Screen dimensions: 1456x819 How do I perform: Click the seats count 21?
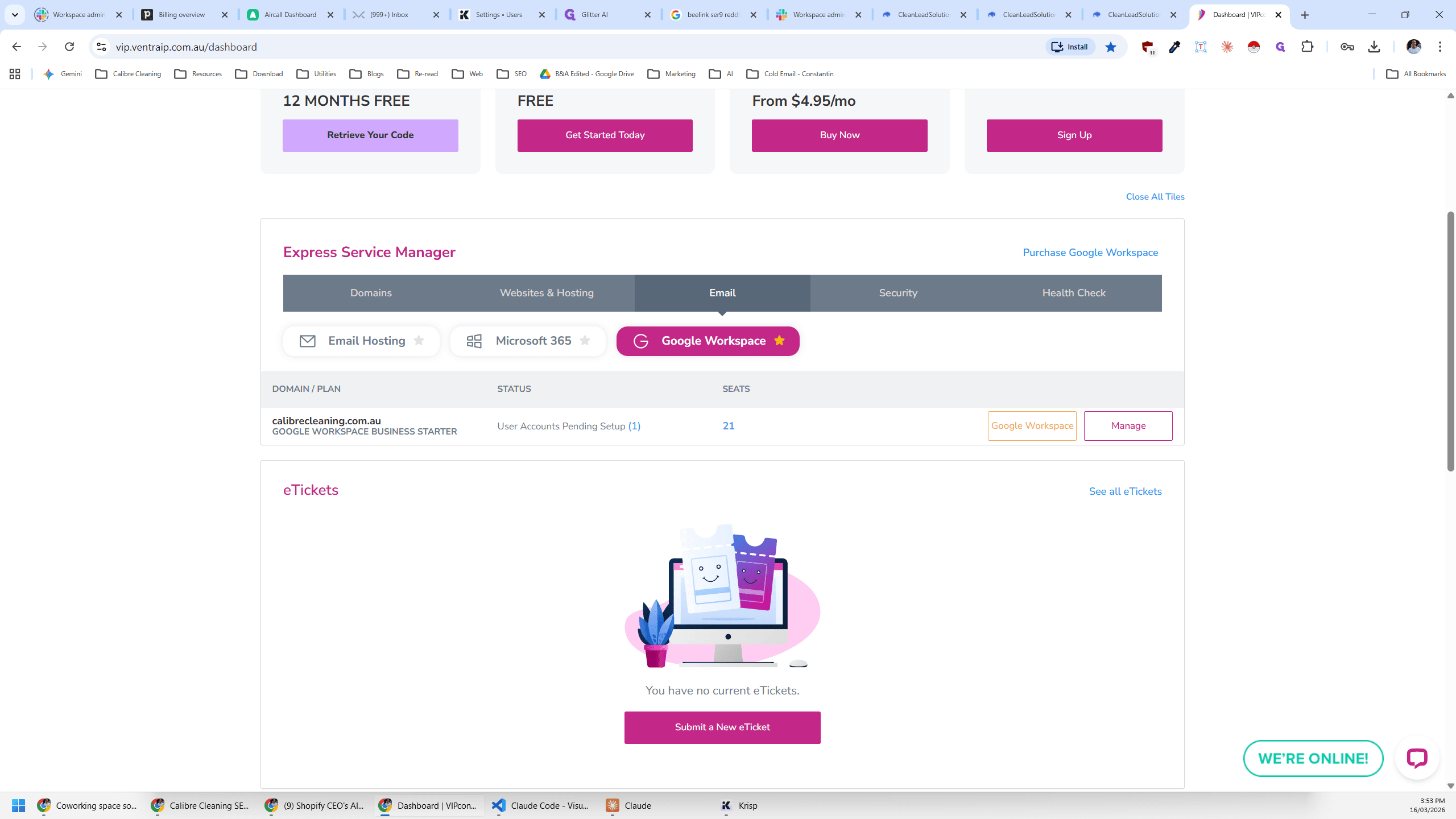point(729,426)
